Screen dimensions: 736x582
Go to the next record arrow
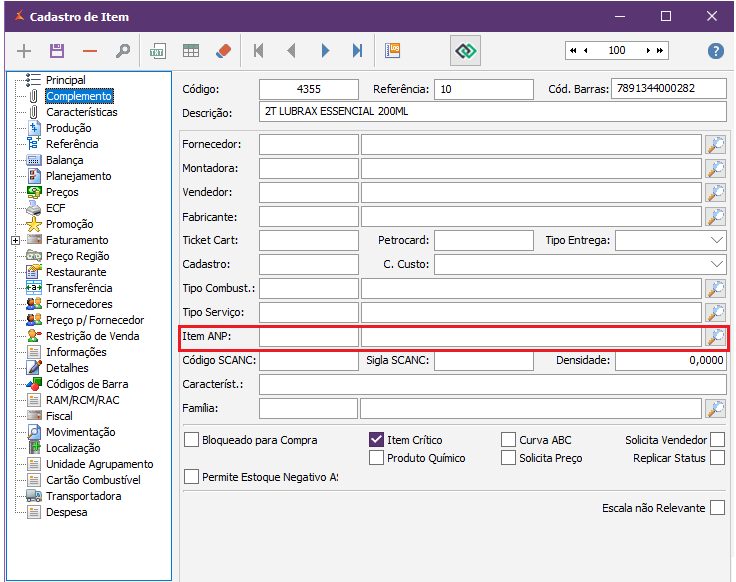[325, 50]
